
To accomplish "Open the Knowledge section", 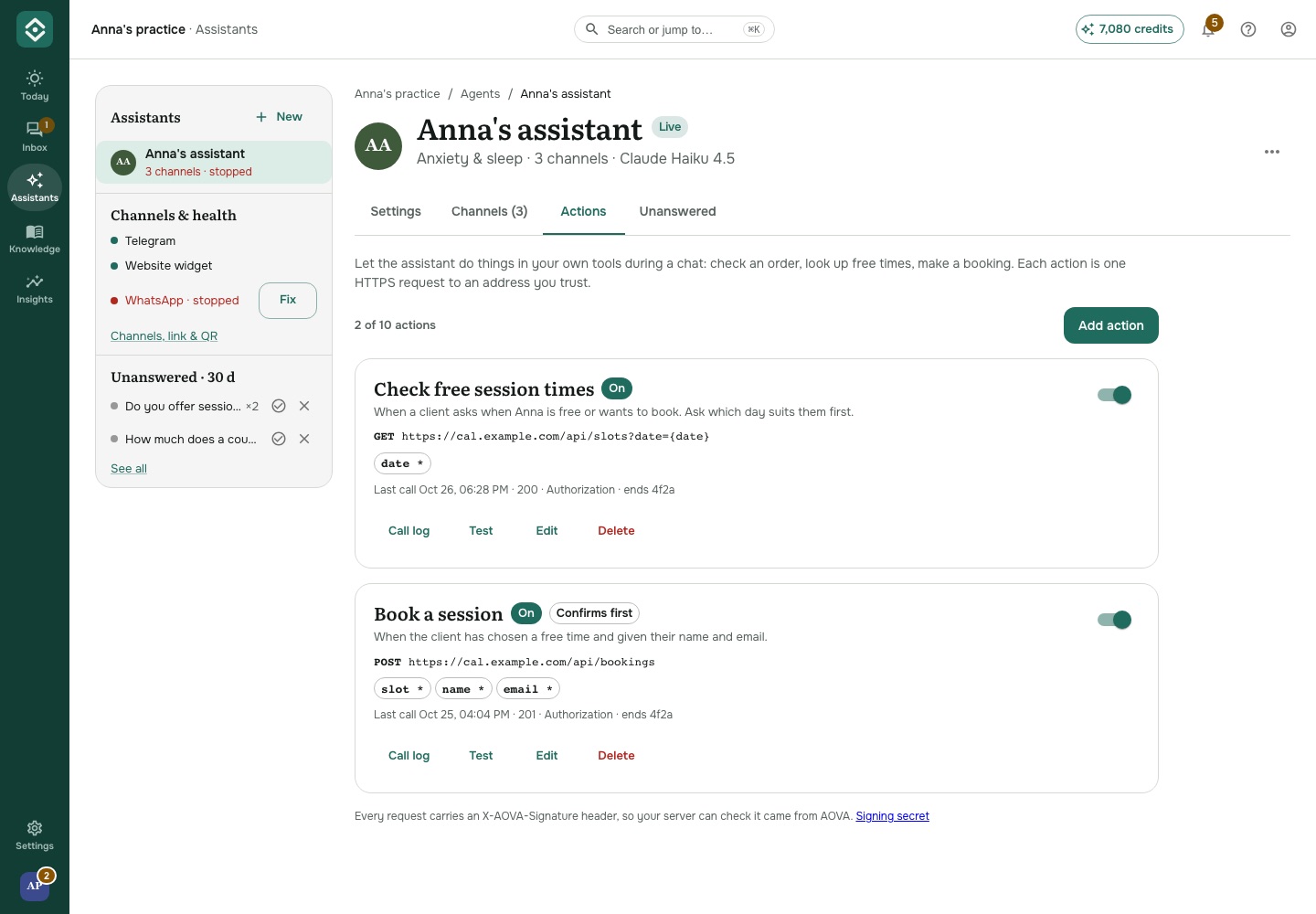I will (x=35, y=239).
